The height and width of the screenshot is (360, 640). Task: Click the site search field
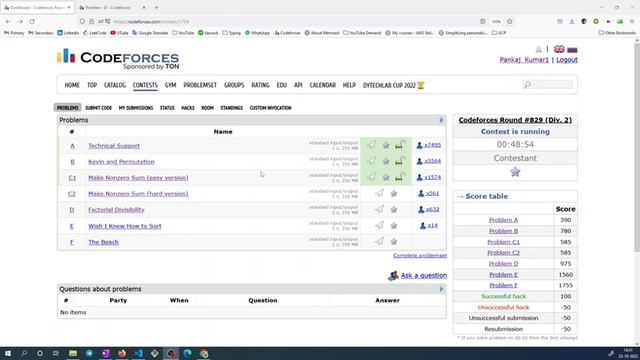[x=548, y=84]
